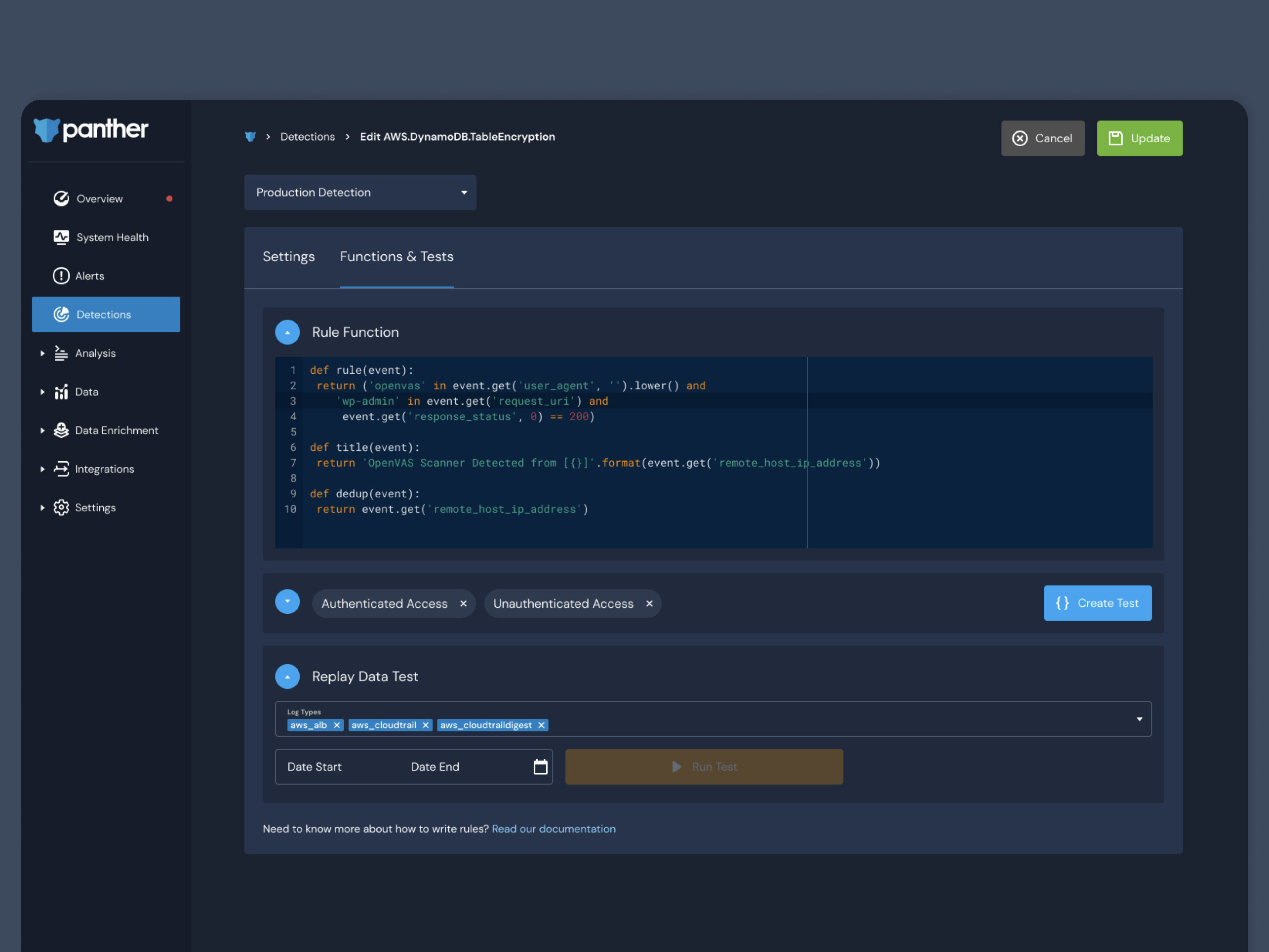Collapse the Rule Function section

point(287,332)
